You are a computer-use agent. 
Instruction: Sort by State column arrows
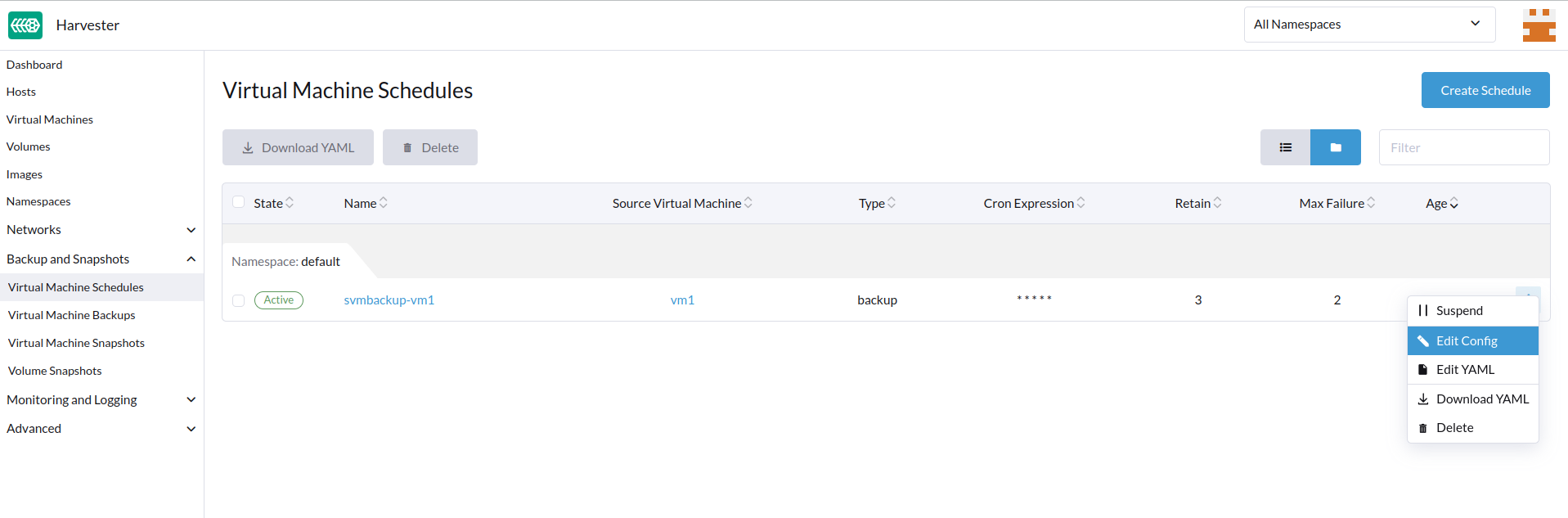[x=290, y=203]
